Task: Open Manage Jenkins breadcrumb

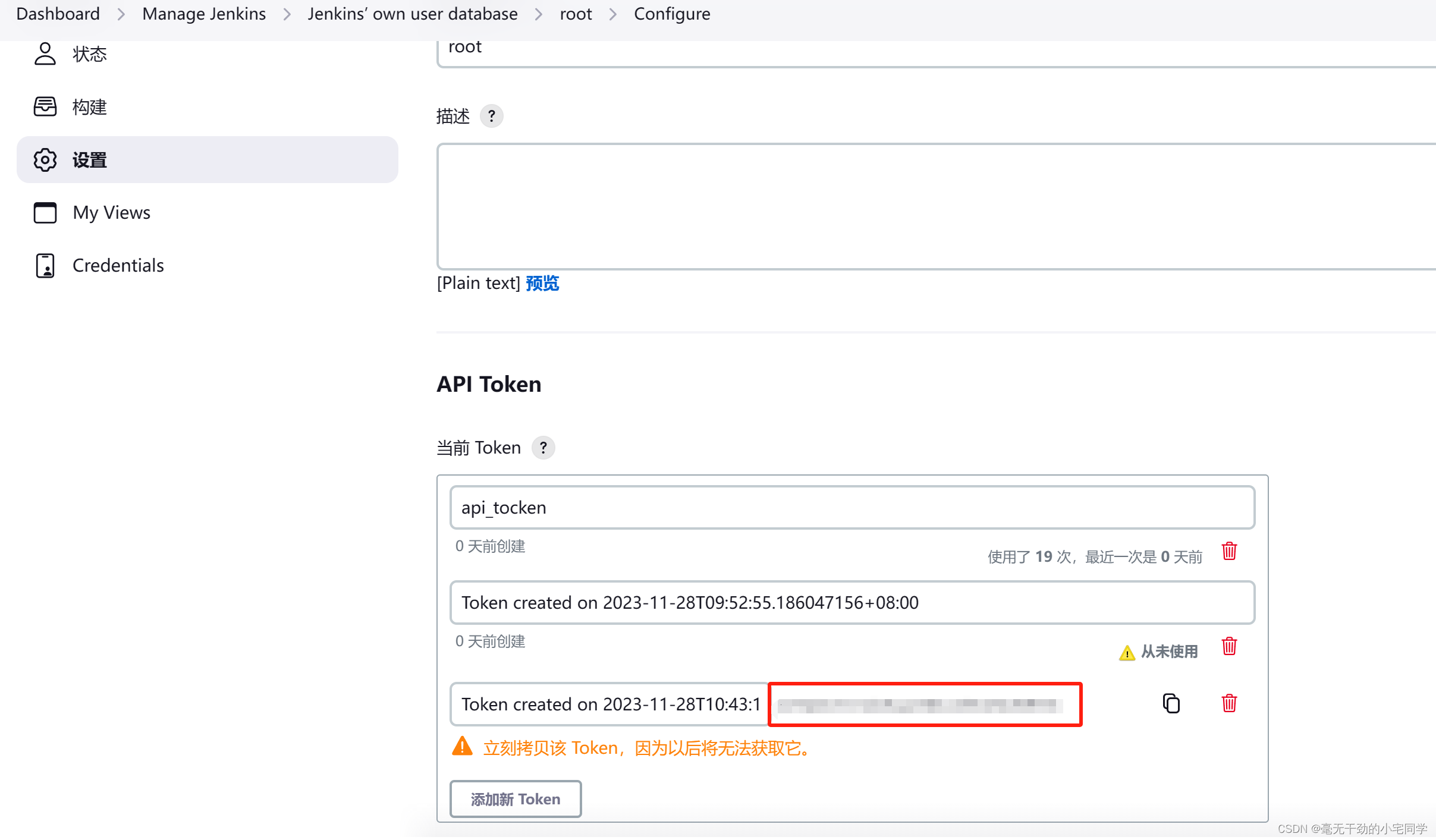Action: click(x=204, y=14)
